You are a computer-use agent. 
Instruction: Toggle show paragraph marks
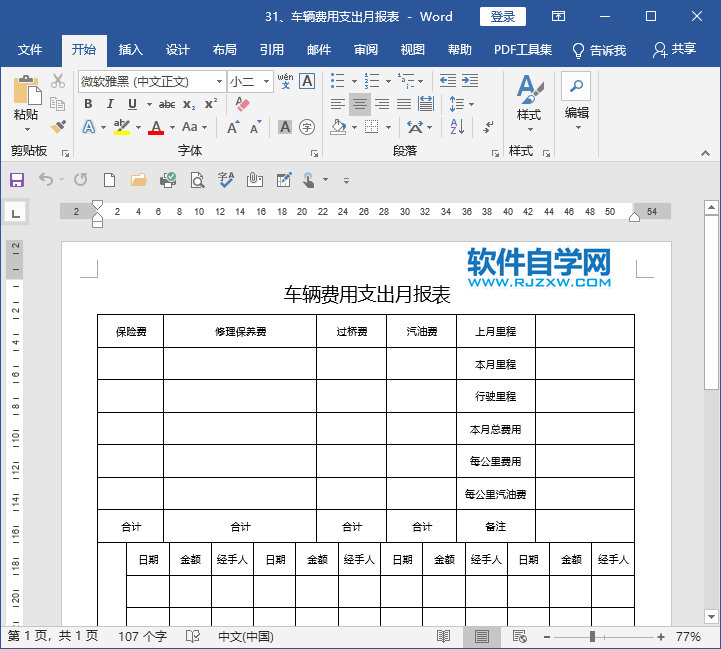pyautogui.click(x=488, y=127)
